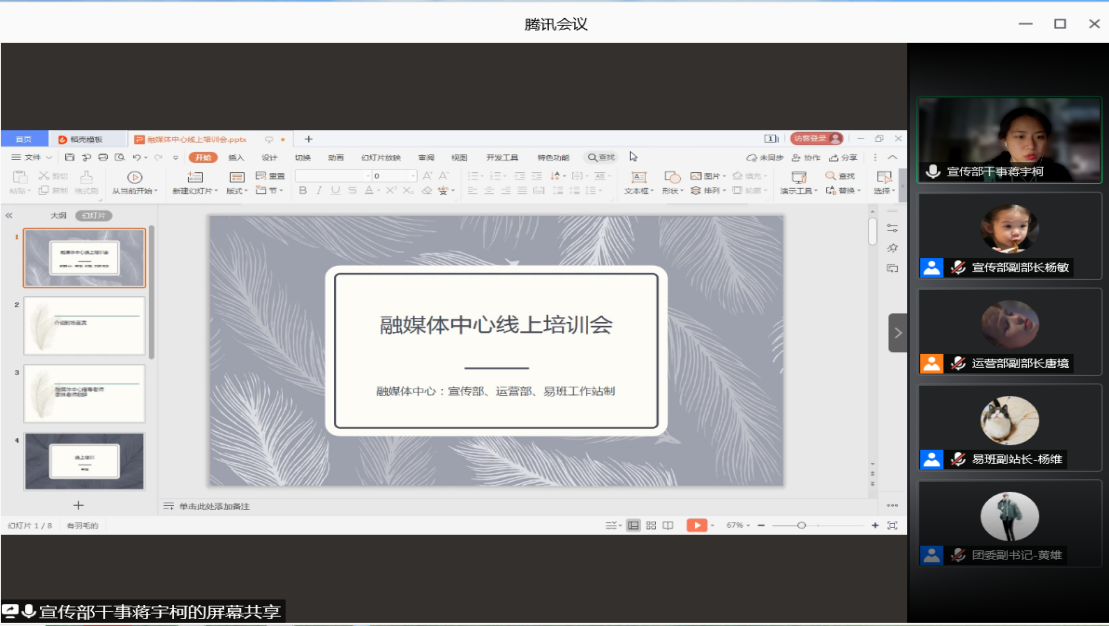Open the font name combo box
This screenshot has width=1109, height=626.
click(333, 175)
